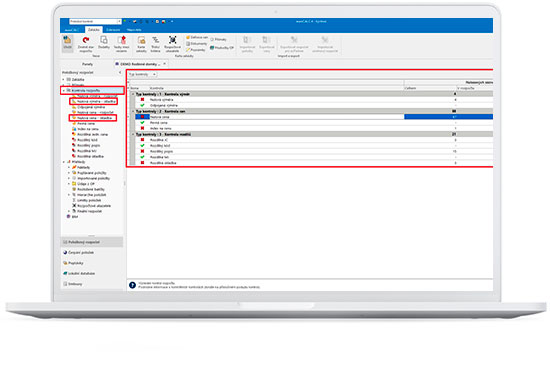This screenshot has width=550, height=382.
Task: Open the quick-access search combo box
Action: [95, 21]
